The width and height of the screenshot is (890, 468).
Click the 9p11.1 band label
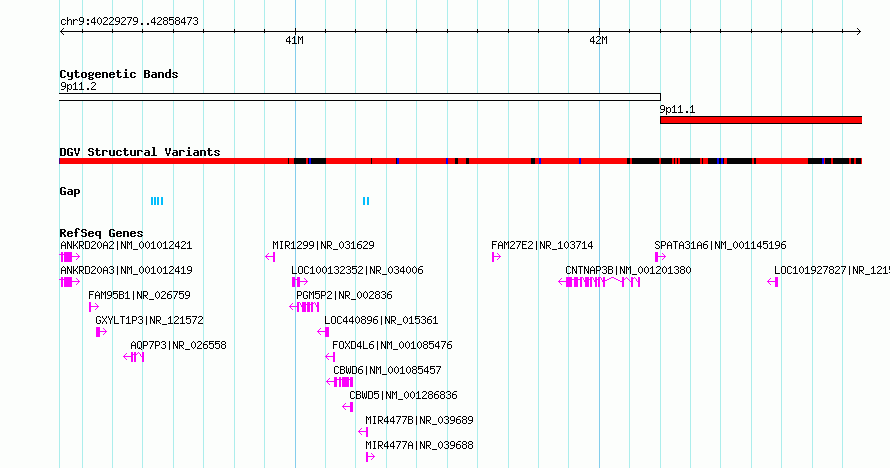[677, 109]
